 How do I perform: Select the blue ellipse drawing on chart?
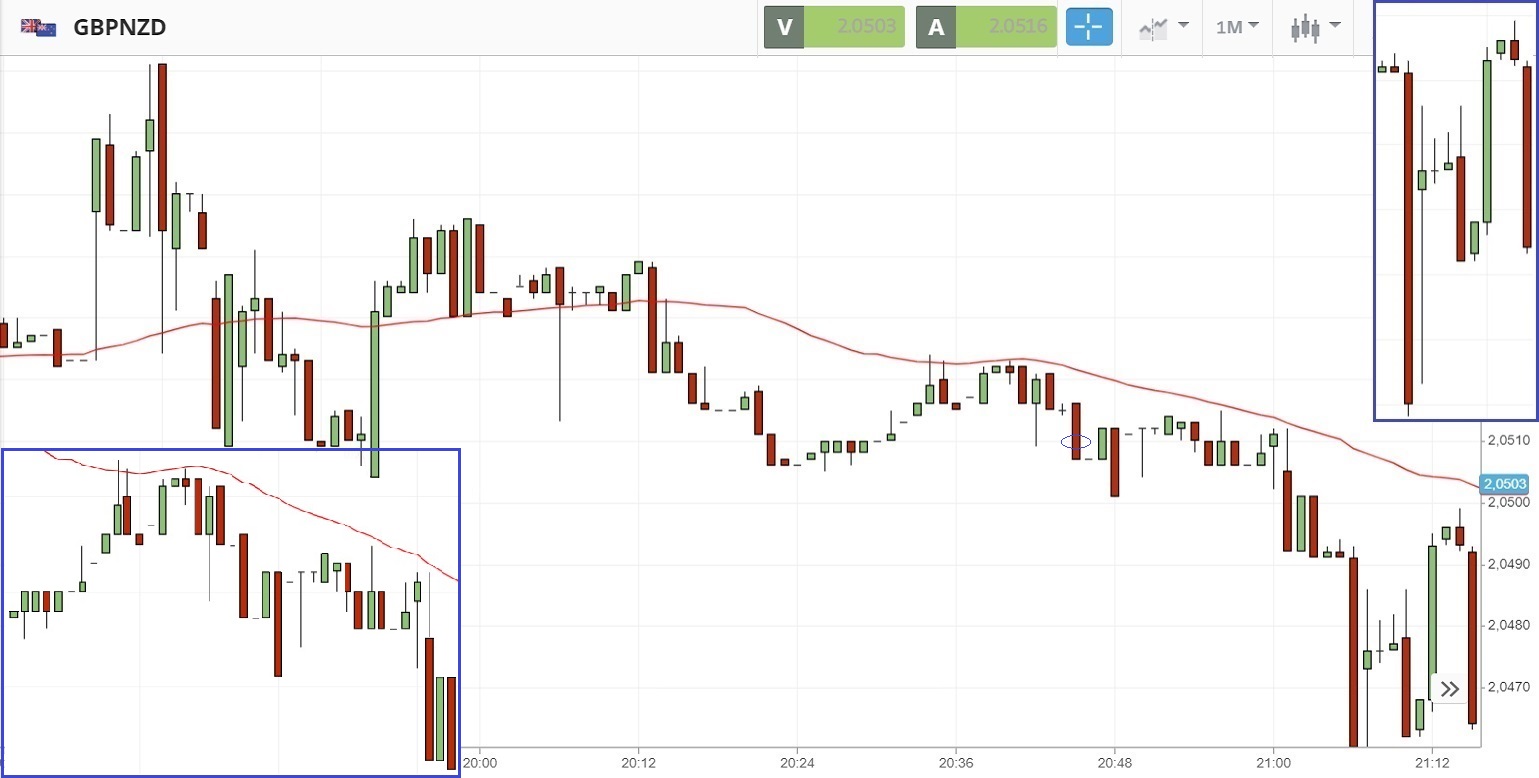pyautogui.click(x=1075, y=441)
